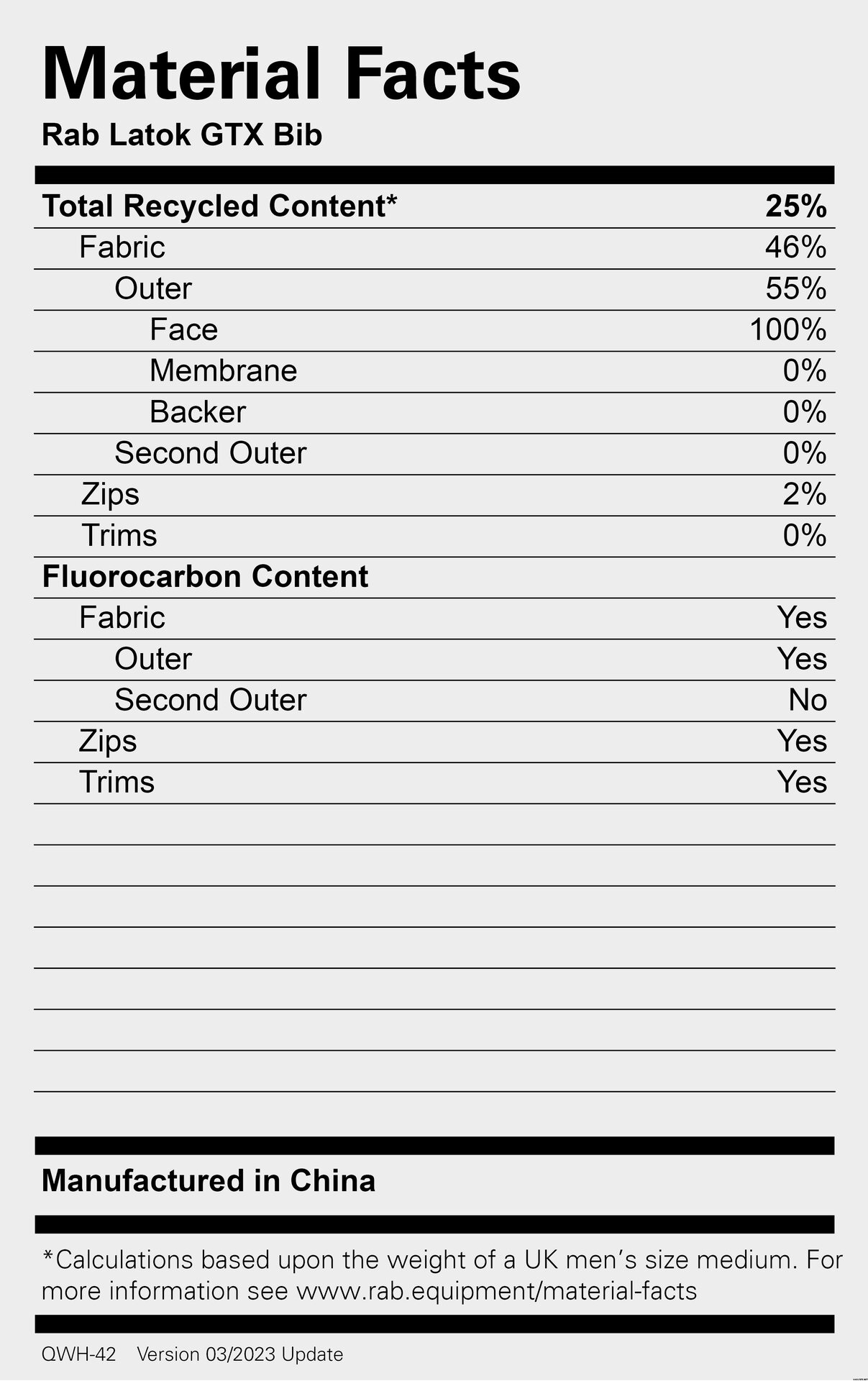Select the Rab Latok GTX Bib product name
Viewport: 868px width, 1381px height.
coord(182,135)
